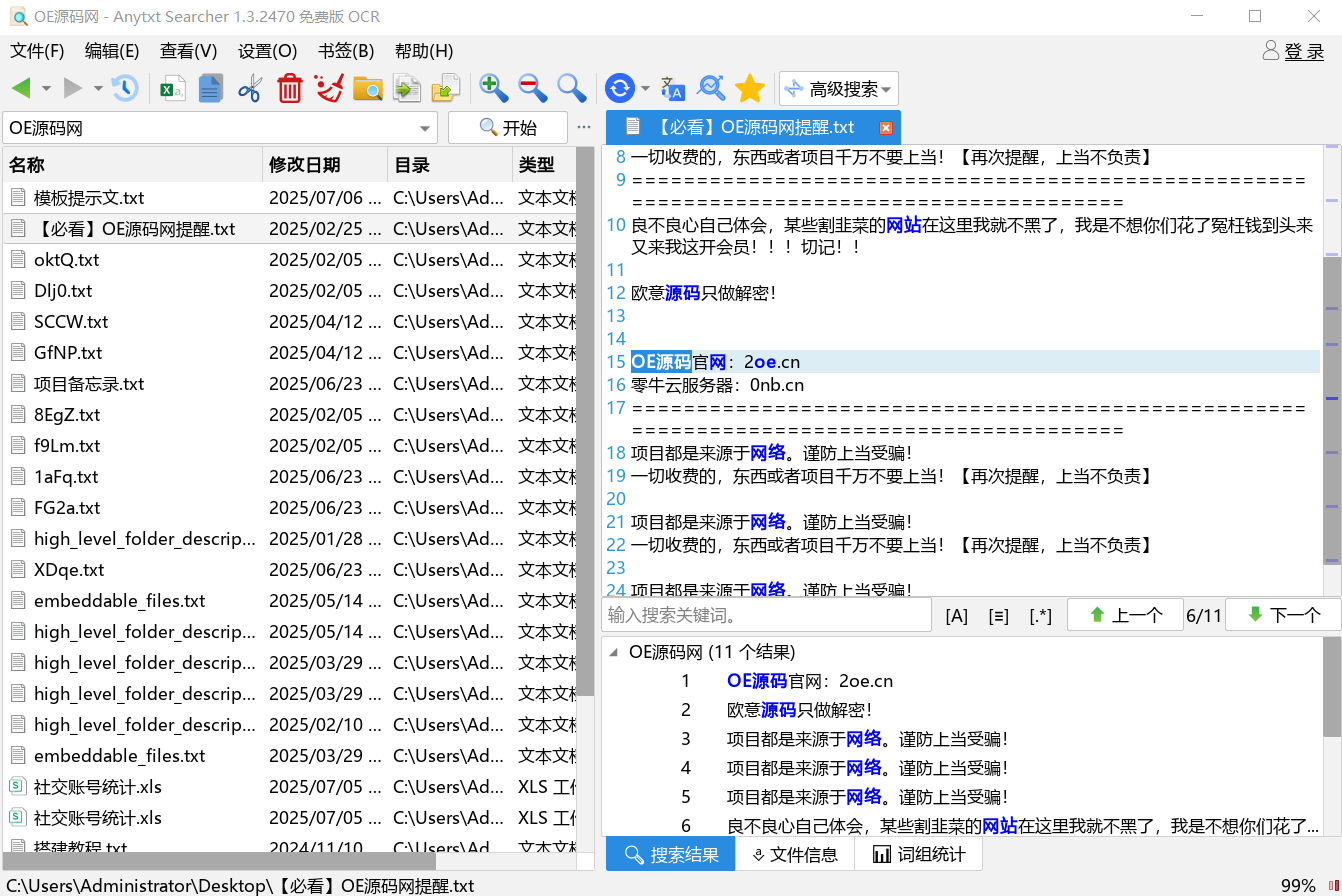Screen dimensions: 1342x896
Task: Toggle the [.*] regex search option
Action: pyautogui.click(x=1040, y=616)
